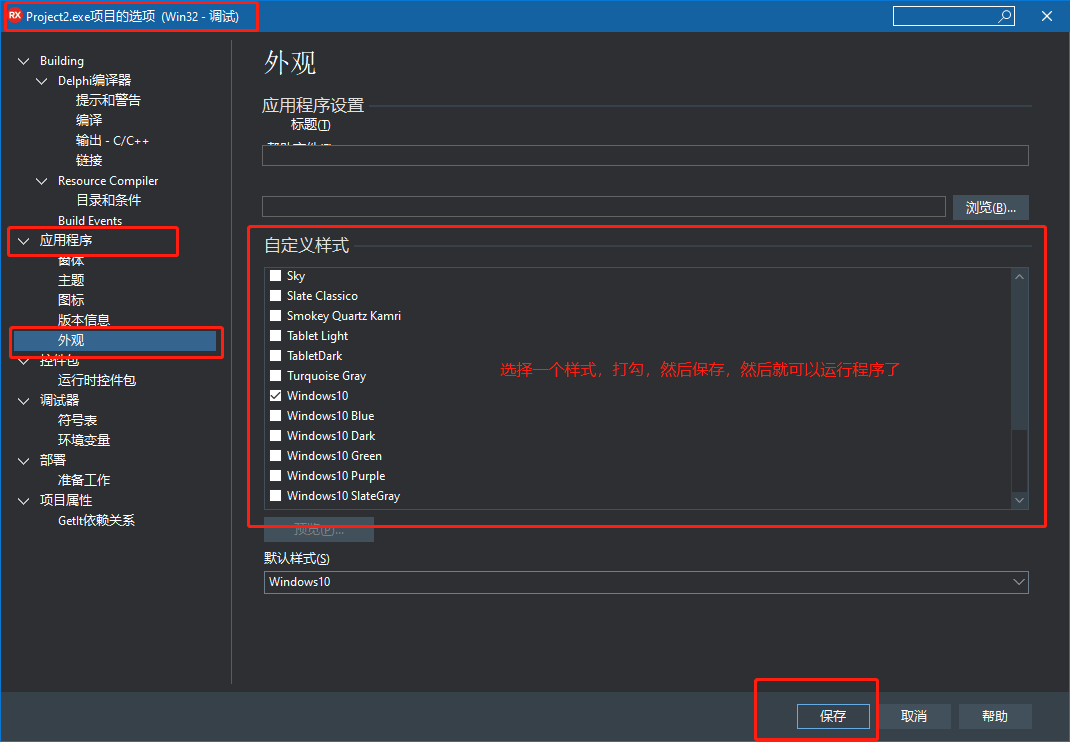Open the 环境变量 page
The width and height of the screenshot is (1070, 742).
coord(83,440)
